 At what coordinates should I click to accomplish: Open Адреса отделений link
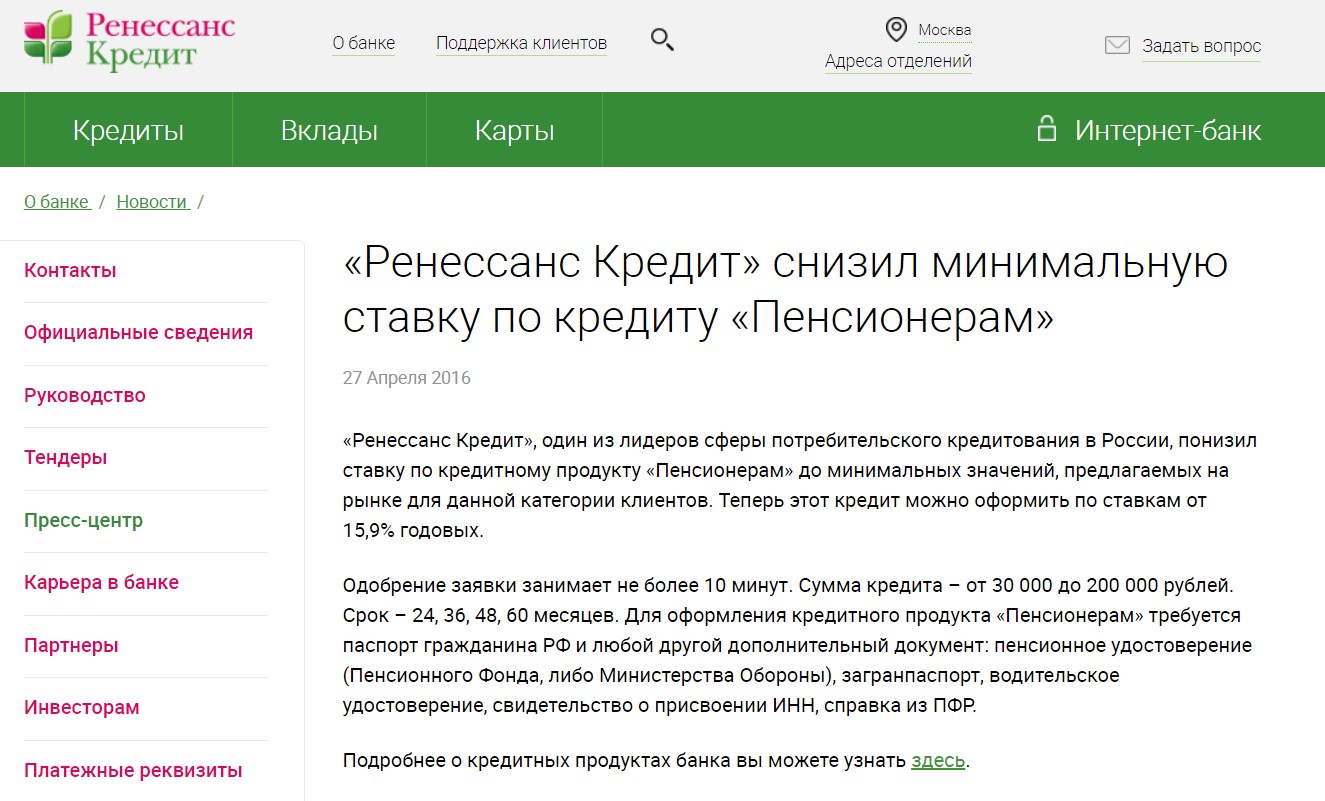pyautogui.click(x=898, y=61)
